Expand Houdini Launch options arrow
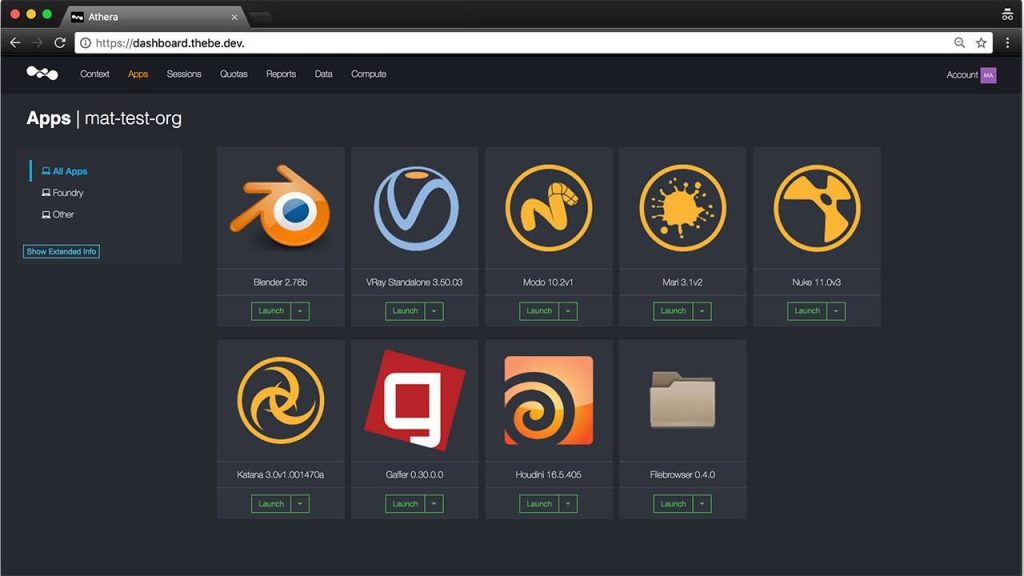 [568, 504]
